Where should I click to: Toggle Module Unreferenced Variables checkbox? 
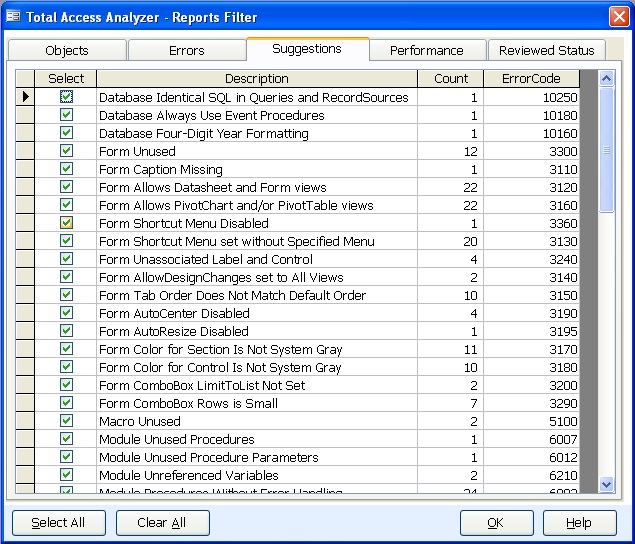pyautogui.click(x=66, y=475)
